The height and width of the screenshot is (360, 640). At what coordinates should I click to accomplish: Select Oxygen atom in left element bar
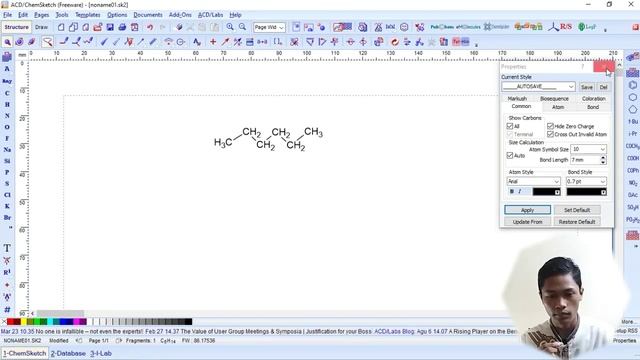(7, 127)
